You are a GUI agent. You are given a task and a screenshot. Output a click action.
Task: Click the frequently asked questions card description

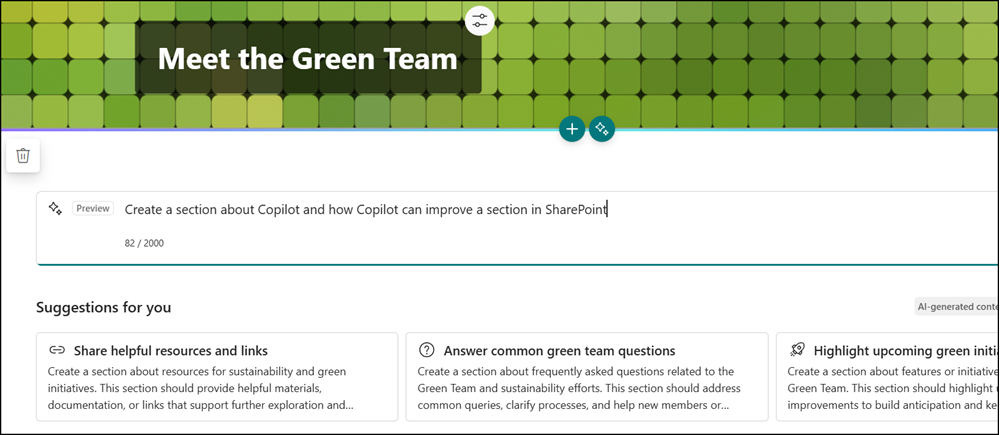(575, 388)
